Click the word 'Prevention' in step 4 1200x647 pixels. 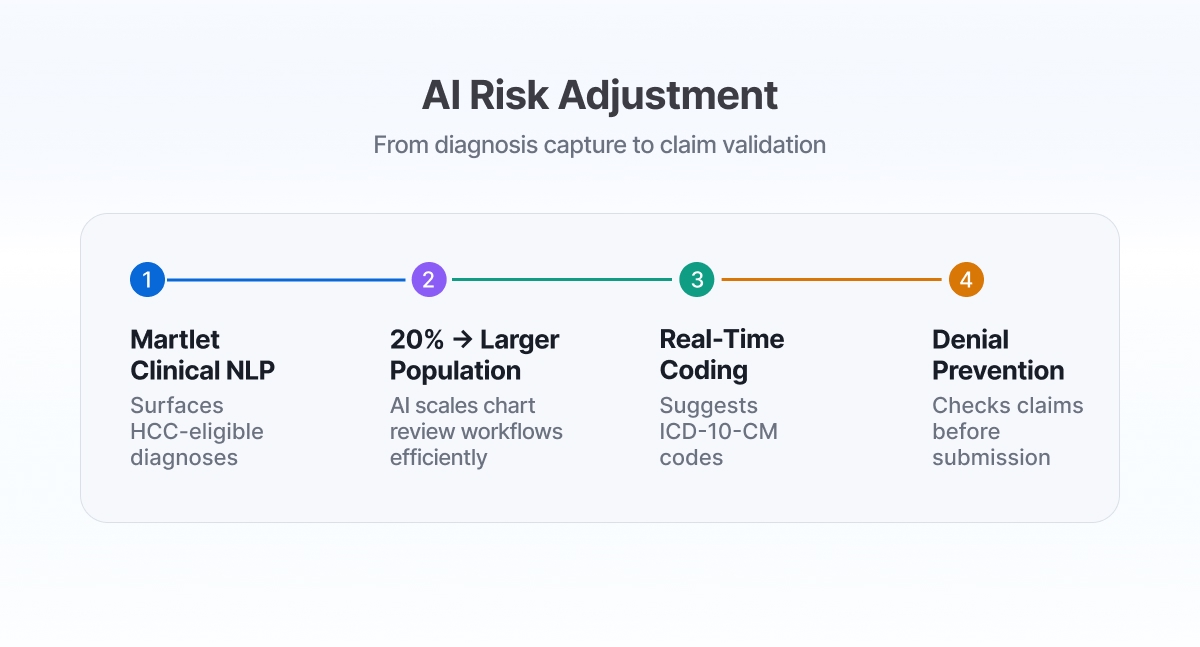point(998,371)
